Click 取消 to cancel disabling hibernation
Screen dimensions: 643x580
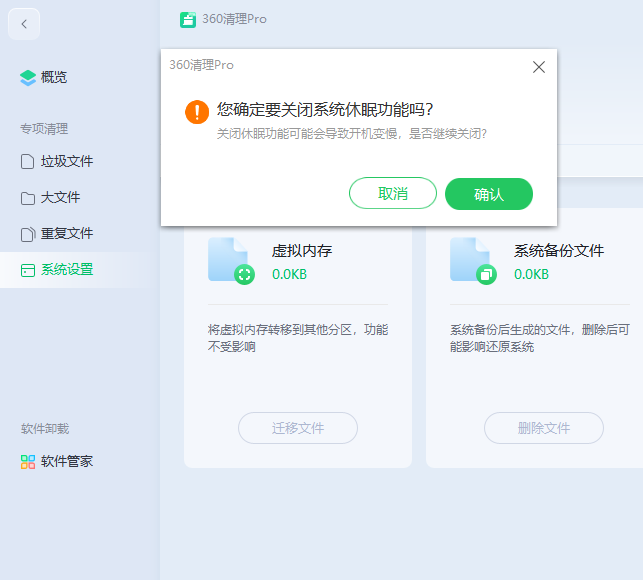(x=392, y=193)
